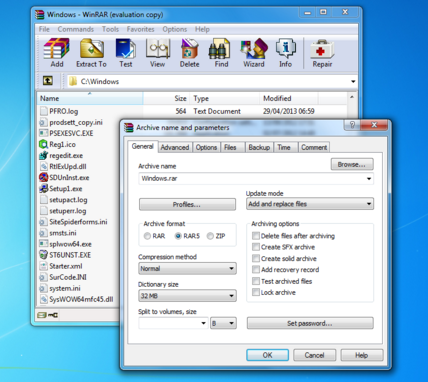Open the Commands menu
This screenshot has height=382, width=428.
tap(76, 29)
